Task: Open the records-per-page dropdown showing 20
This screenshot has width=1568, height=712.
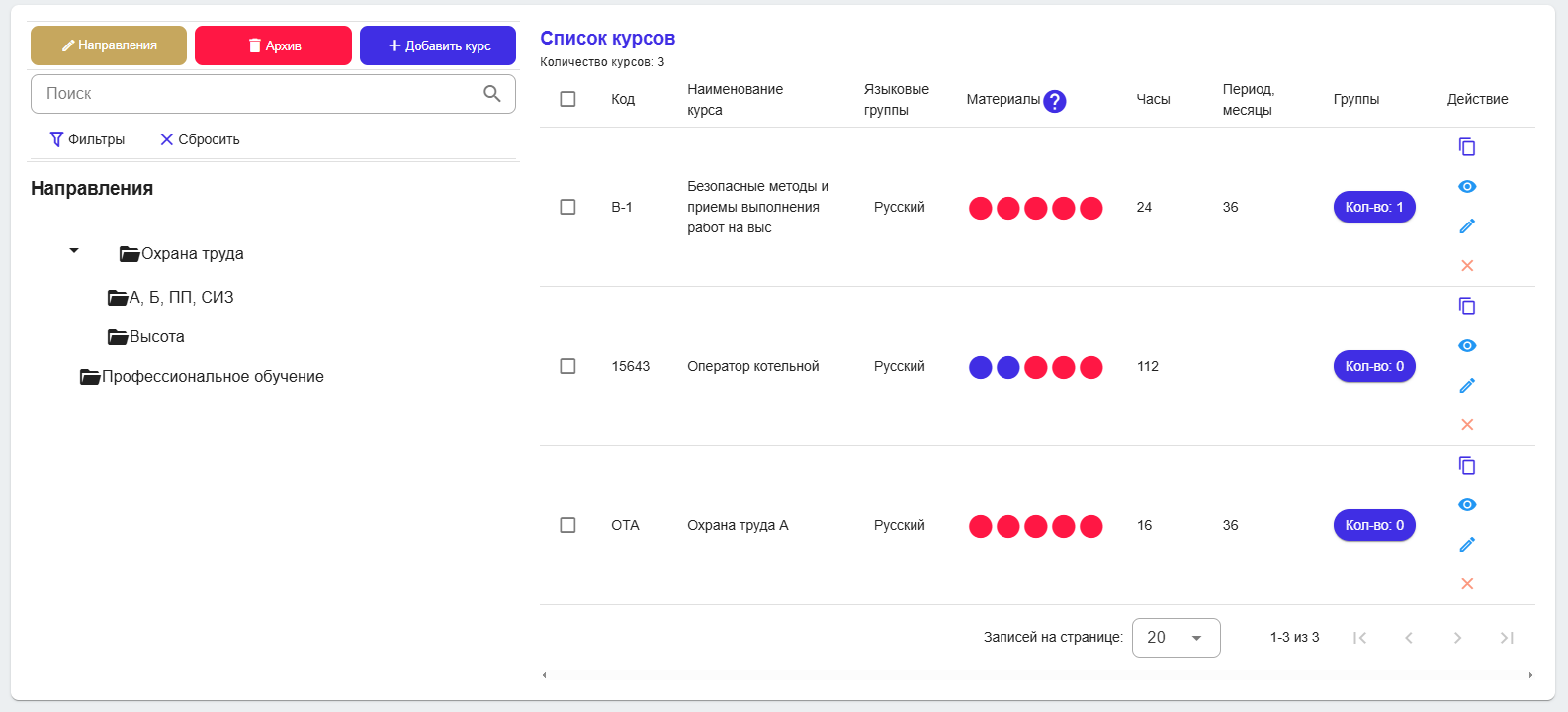Action: (x=1176, y=638)
